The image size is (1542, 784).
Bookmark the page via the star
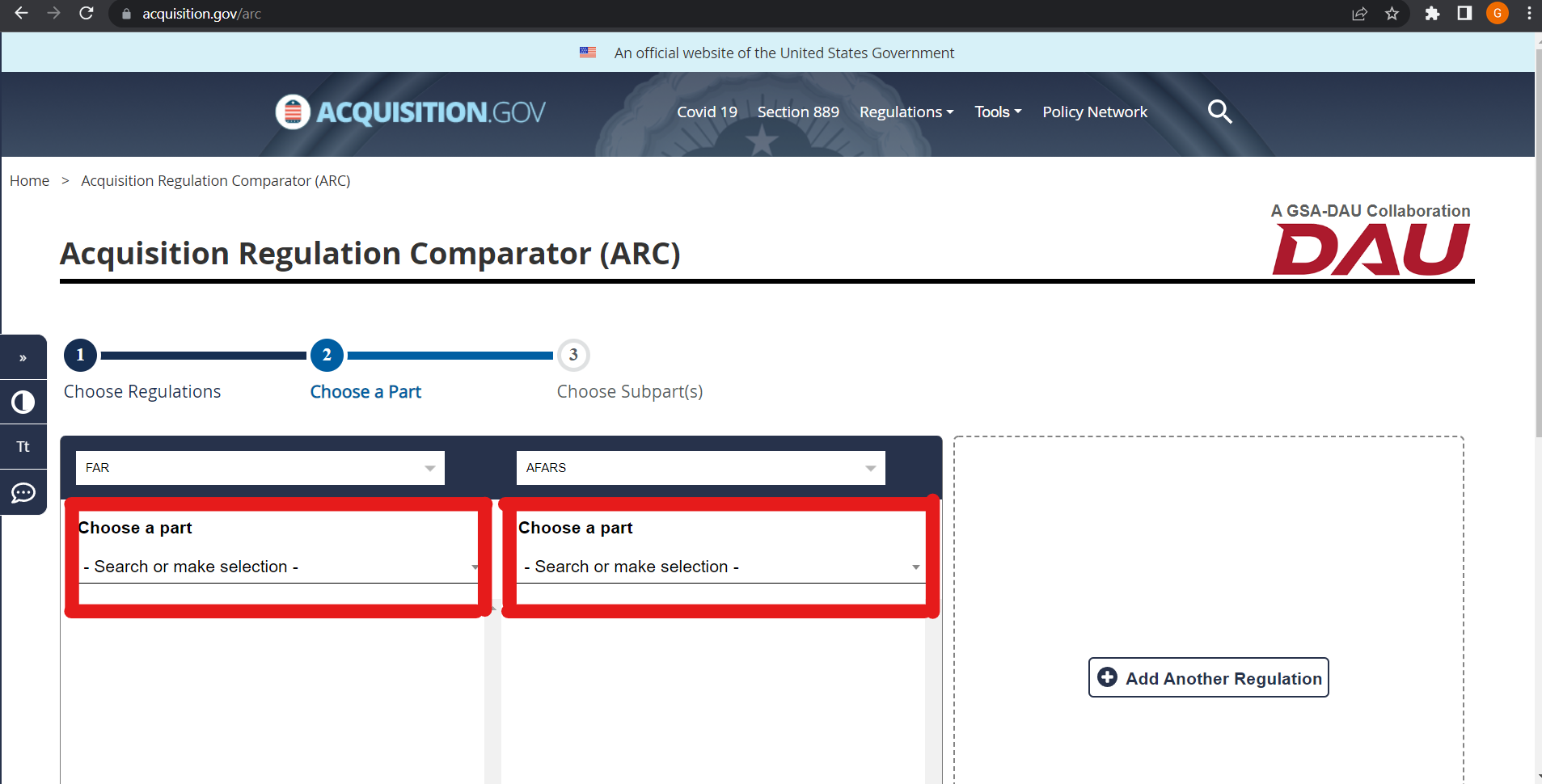pos(1392,14)
